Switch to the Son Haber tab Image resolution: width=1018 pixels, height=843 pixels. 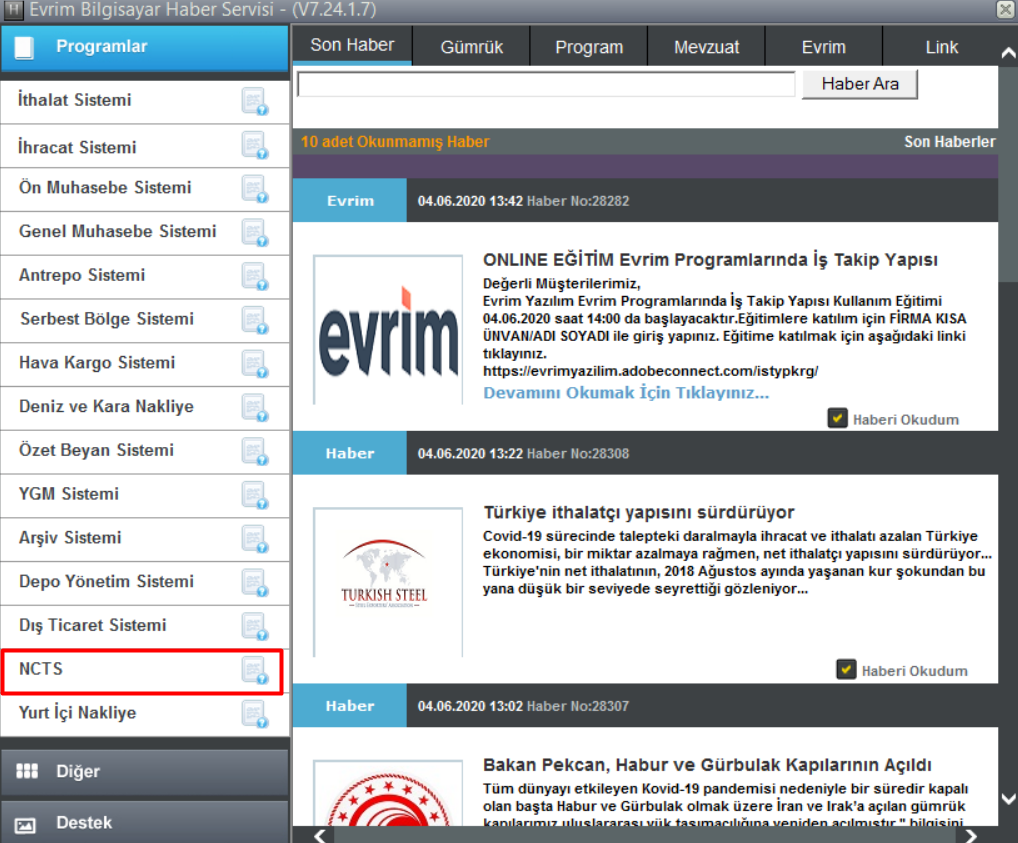coord(352,45)
